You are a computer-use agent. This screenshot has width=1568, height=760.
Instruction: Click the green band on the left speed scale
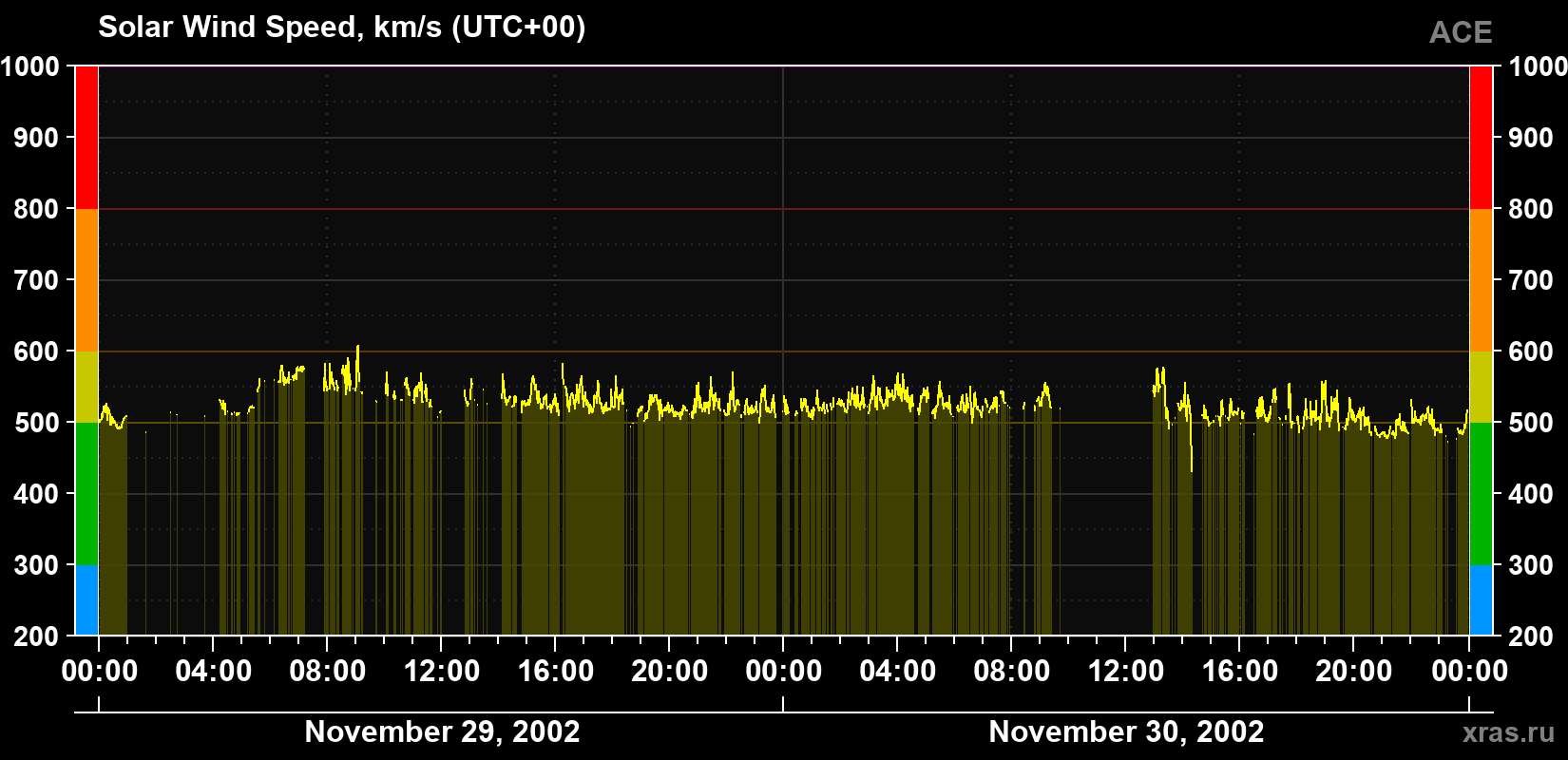(86, 494)
